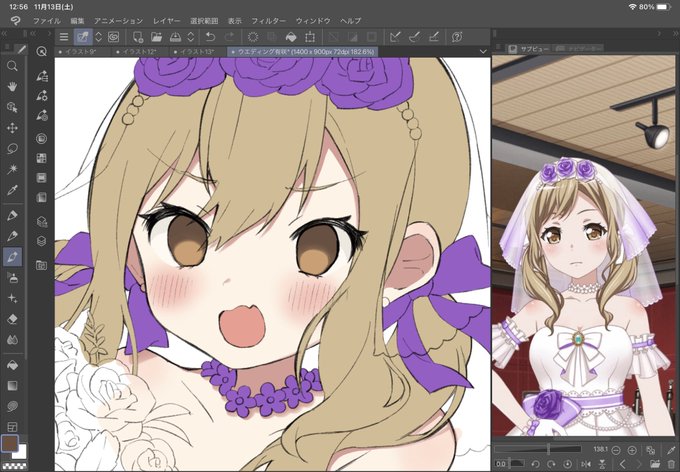The width and height of the screenshot is (680, 472).
Task: Open the 編集 menu
Action: (x=77, y=21)
